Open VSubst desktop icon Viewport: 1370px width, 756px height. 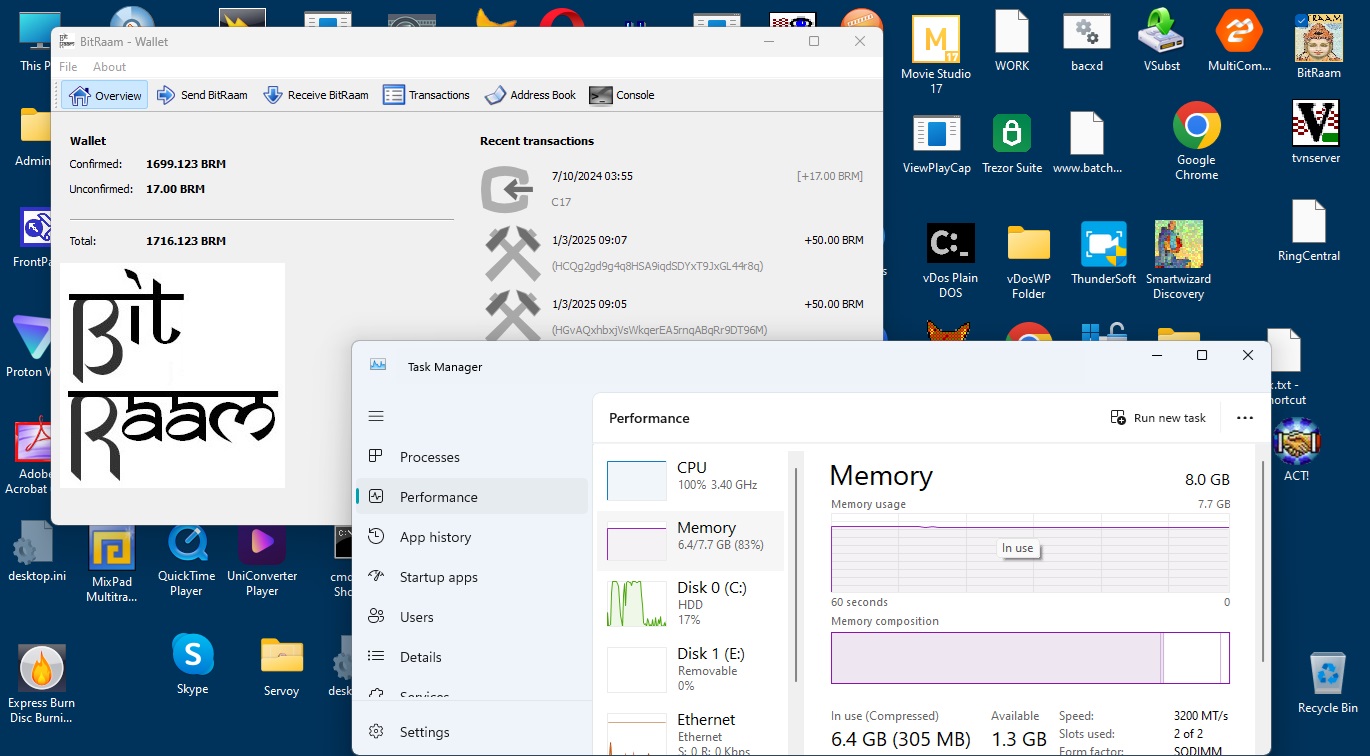(1162, 41)
